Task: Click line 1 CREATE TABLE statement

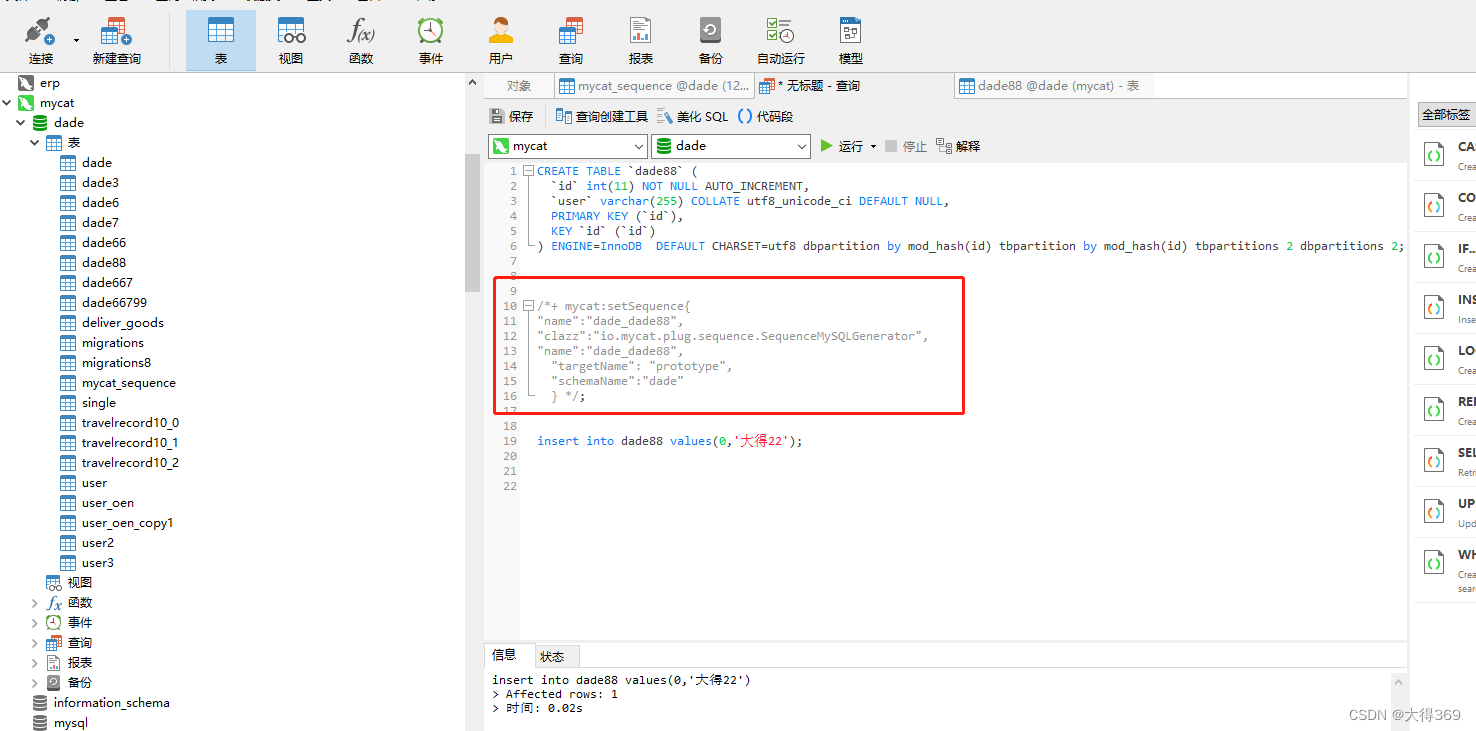Action: [x=617, y=171]
